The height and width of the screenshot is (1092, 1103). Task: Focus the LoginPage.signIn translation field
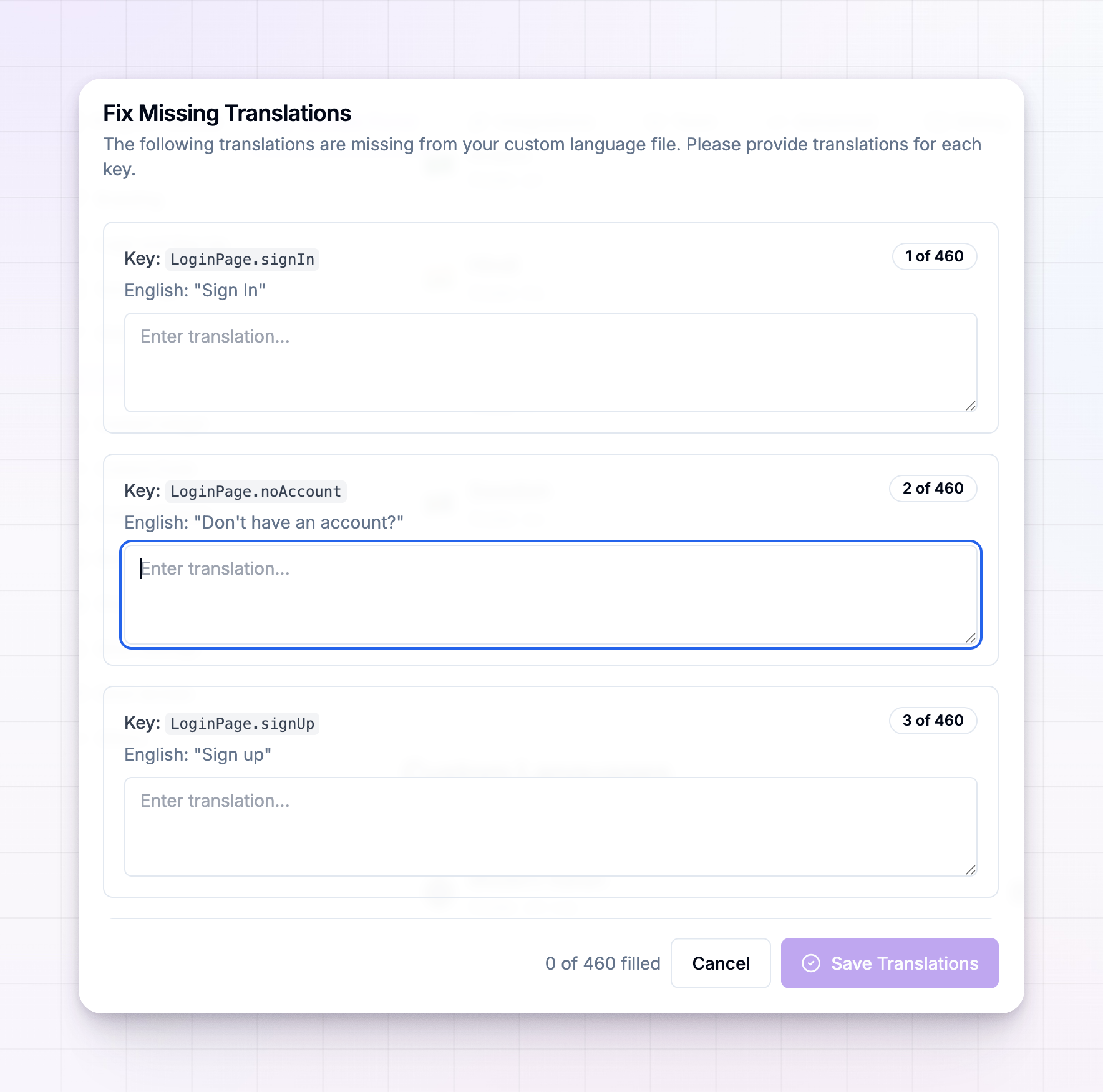550,363
